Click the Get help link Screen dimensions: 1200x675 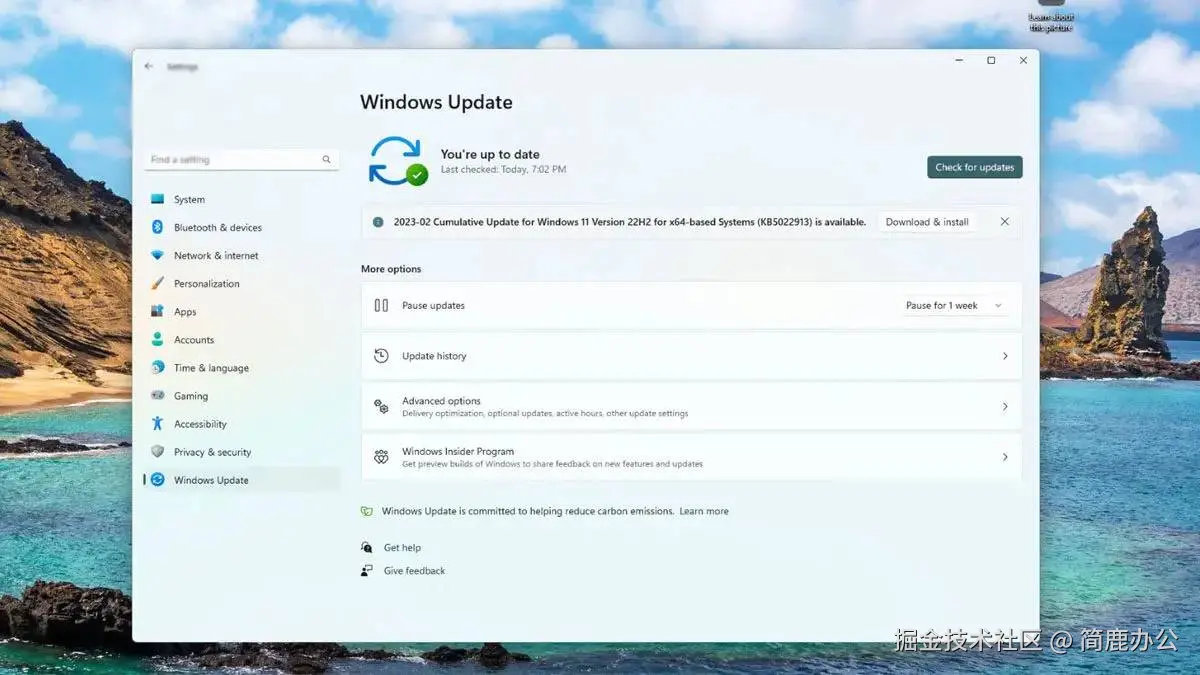tap(402, 547)
